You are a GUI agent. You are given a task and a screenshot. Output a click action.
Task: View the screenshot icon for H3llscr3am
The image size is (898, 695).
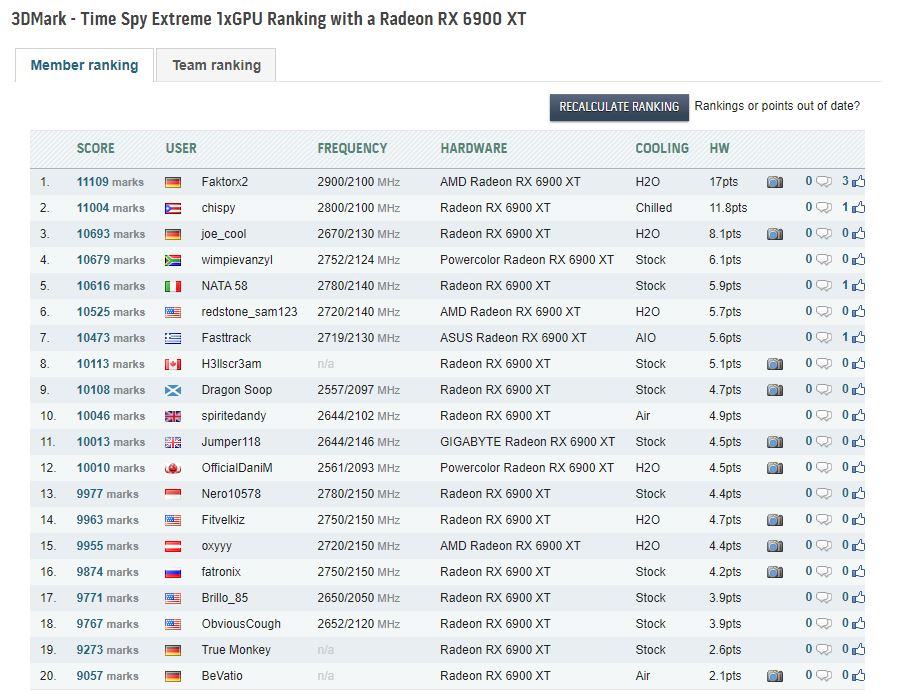coord(774,364)
